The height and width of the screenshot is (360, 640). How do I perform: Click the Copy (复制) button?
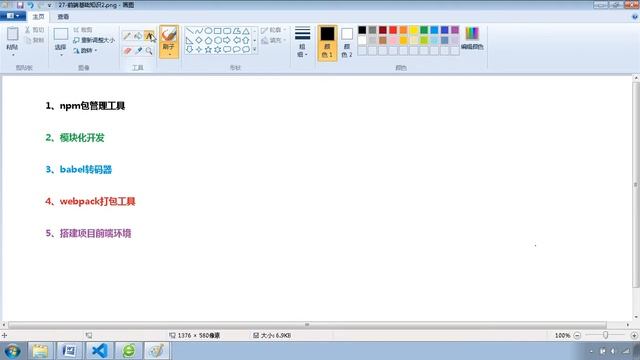[x=34, y=40]
